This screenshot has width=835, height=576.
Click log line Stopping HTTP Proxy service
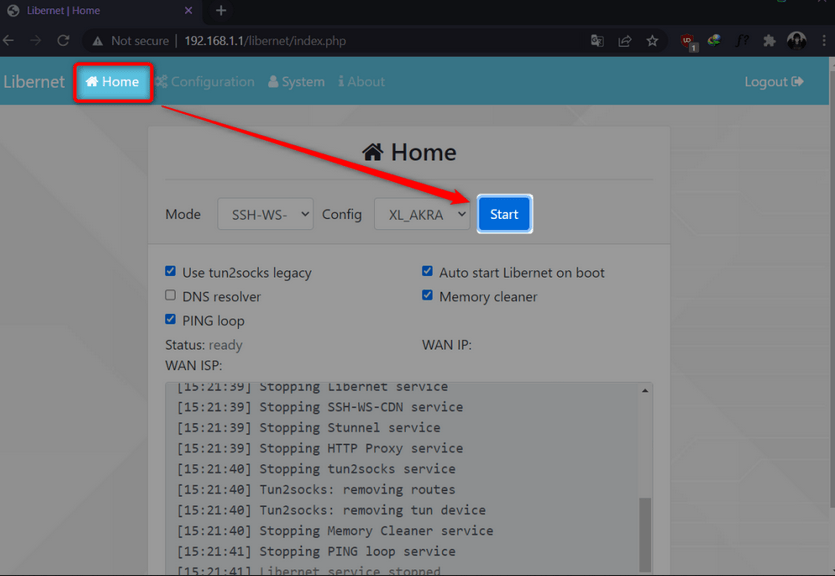[320, 448]
